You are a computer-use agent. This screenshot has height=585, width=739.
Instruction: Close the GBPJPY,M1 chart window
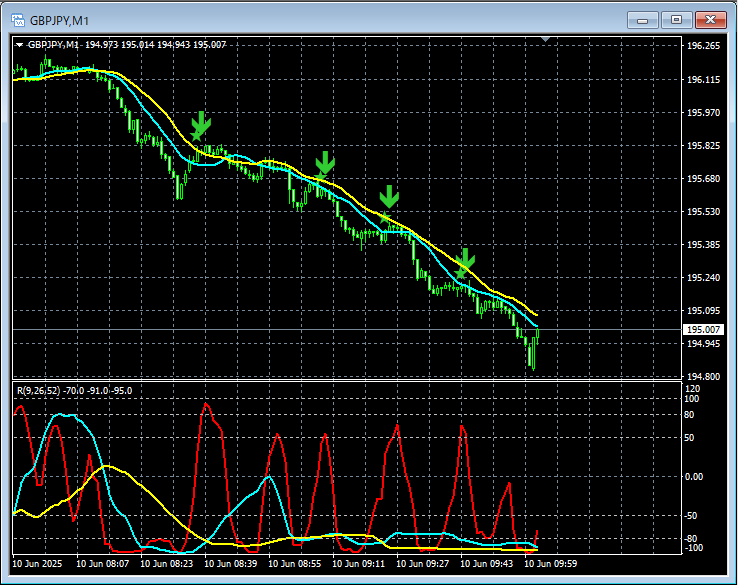[x=711, y=18]
